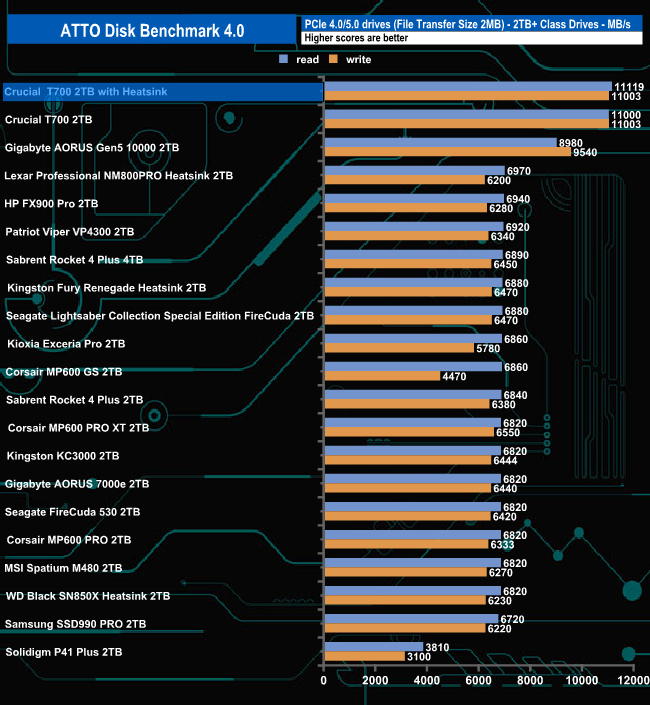This screenshot has height=705, width=650.
Task: Click the 6280 write value
Action: coord(501,208)
